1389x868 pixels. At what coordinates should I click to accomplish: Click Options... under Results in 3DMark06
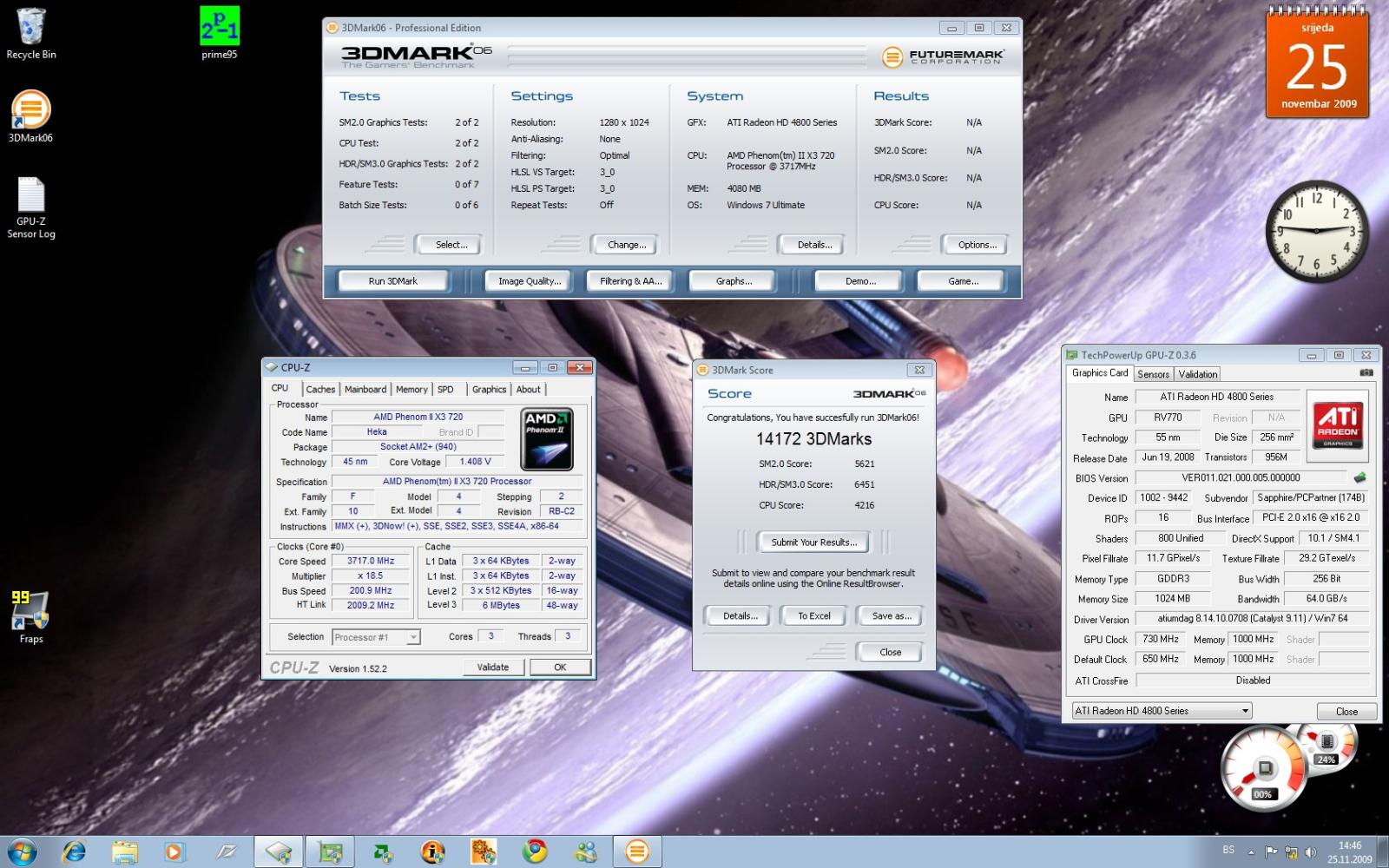tap(977, 245)
